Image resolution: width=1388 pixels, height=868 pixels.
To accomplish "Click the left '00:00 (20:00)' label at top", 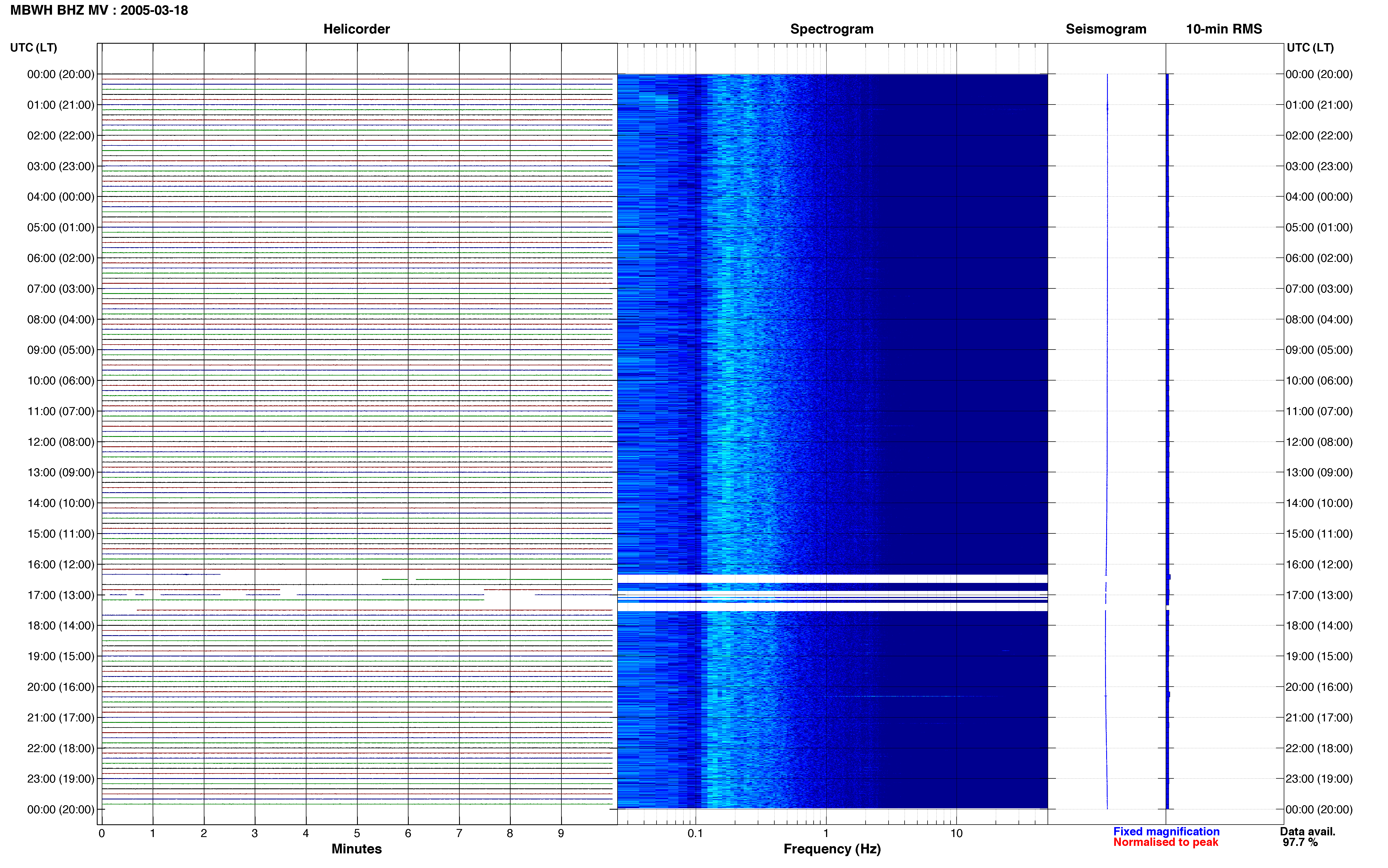I will (x=61, y=74).
